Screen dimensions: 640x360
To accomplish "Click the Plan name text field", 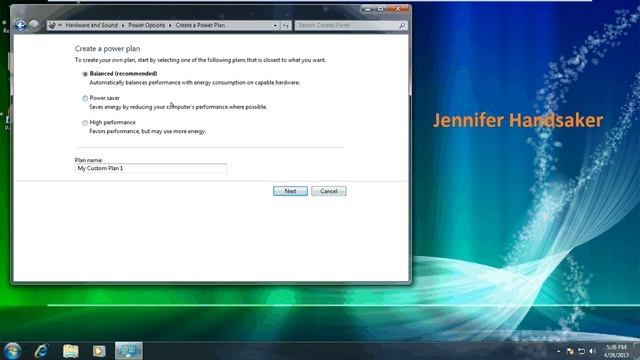I will point(151,168).
